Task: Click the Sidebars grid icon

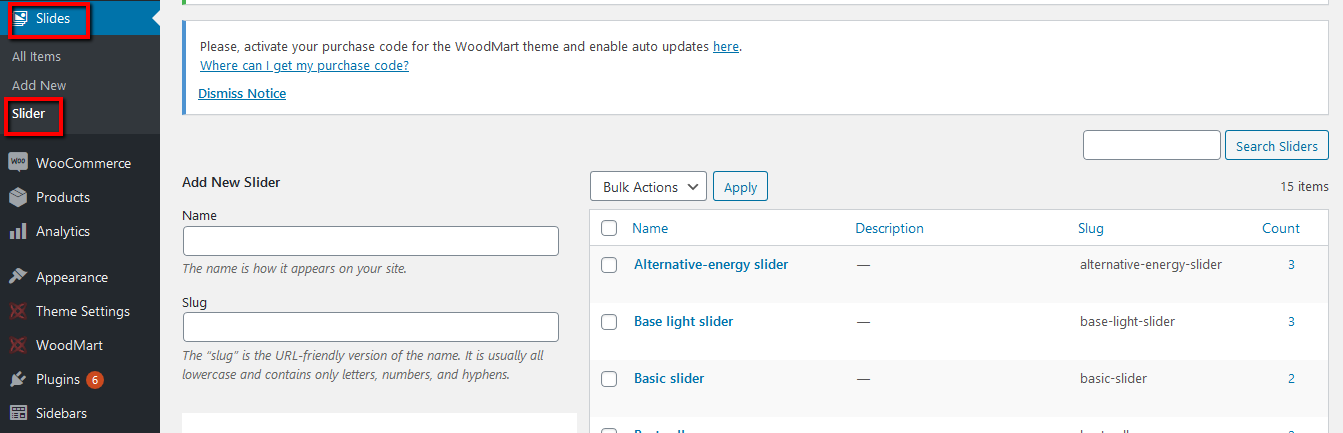Action: pos(18,413)
